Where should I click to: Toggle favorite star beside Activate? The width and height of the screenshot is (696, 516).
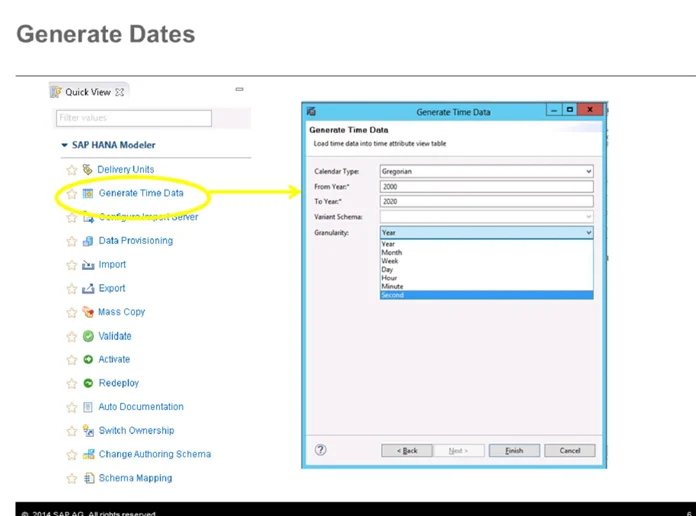pos(71,360)
